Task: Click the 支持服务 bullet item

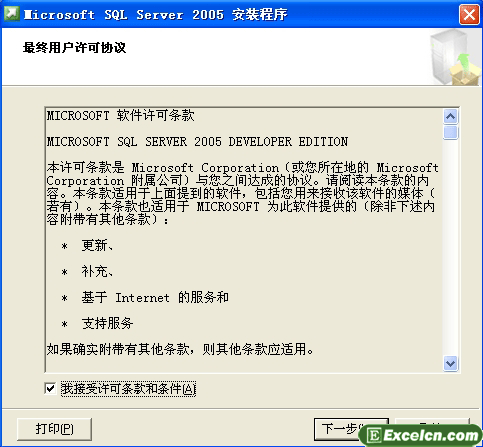Action: (107, 323)
